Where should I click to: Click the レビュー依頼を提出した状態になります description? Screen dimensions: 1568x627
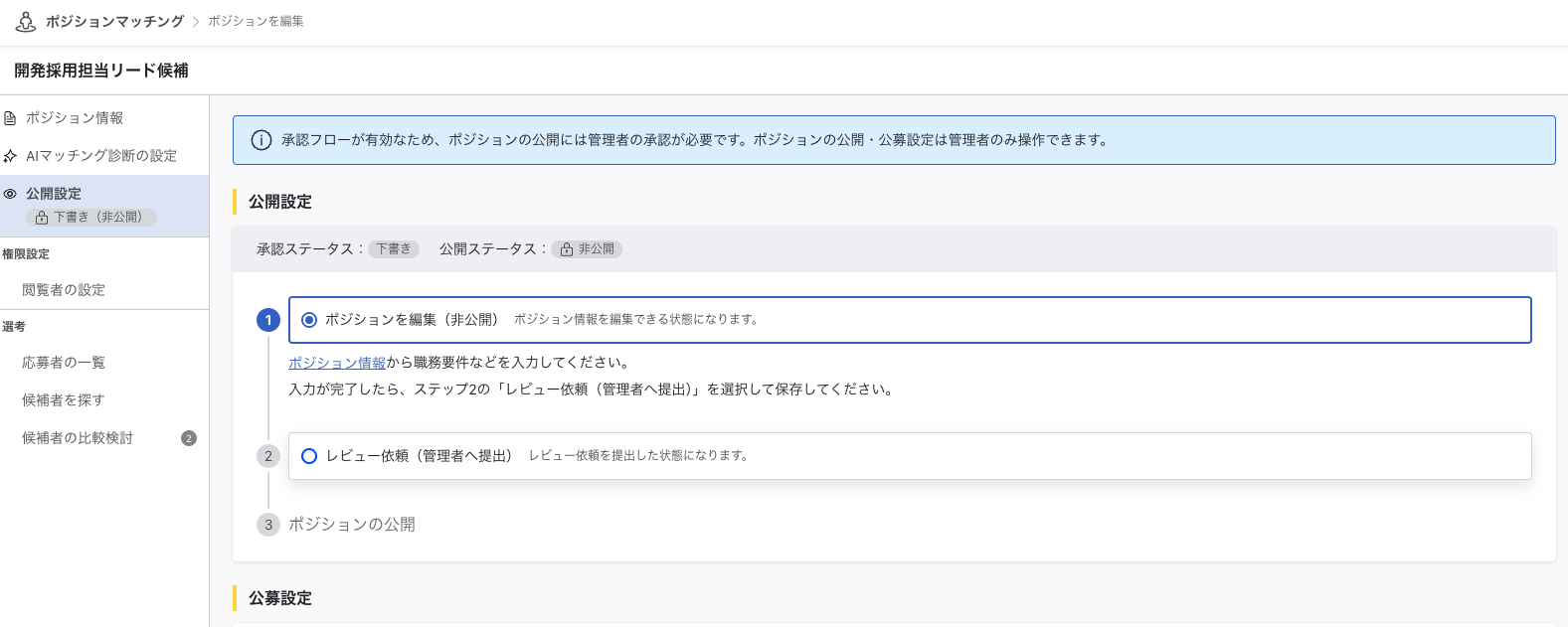638,456
